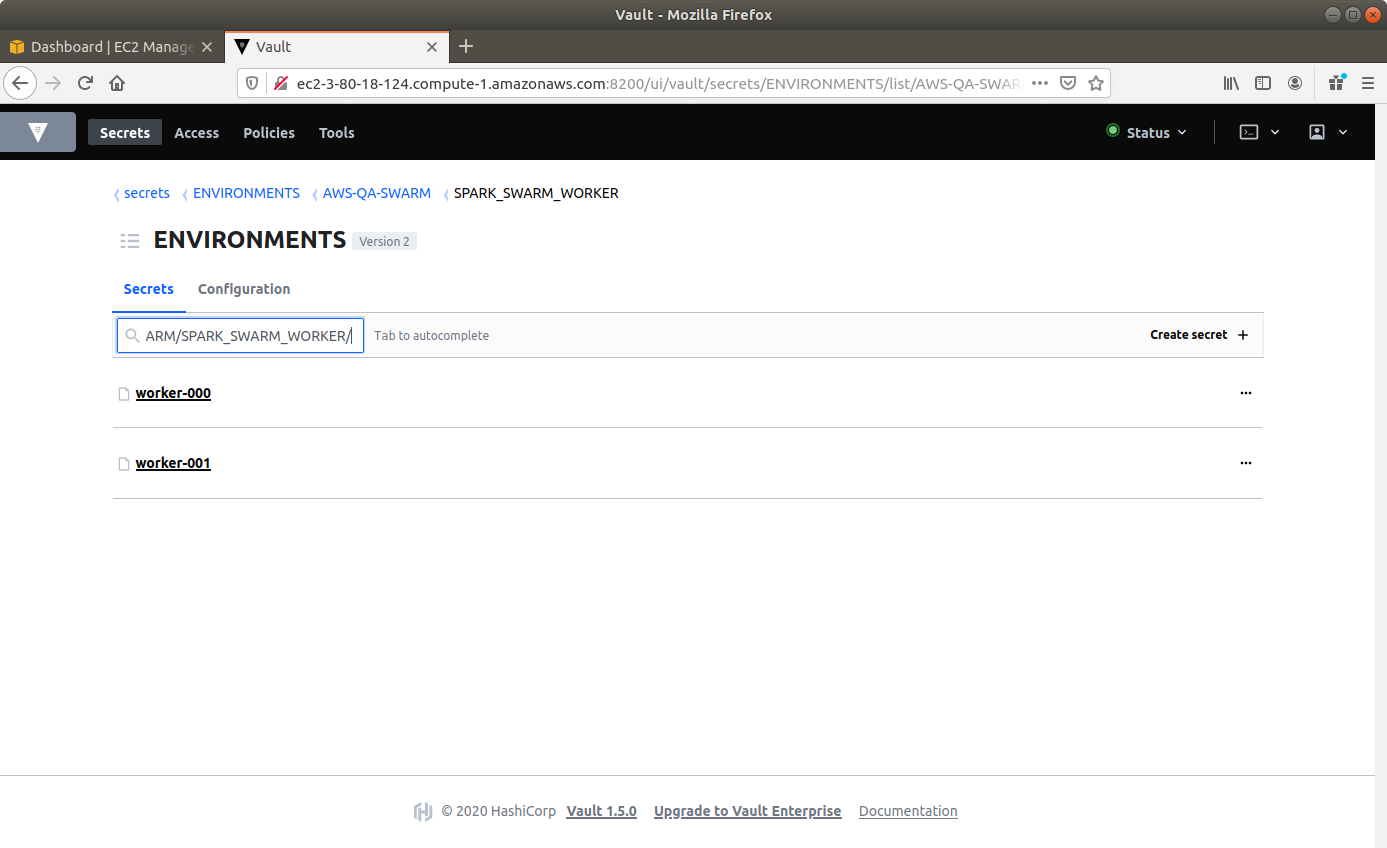
Task: Go to AWS-QA-SWARM breadcrumb link
Action: tap(377, 193)
